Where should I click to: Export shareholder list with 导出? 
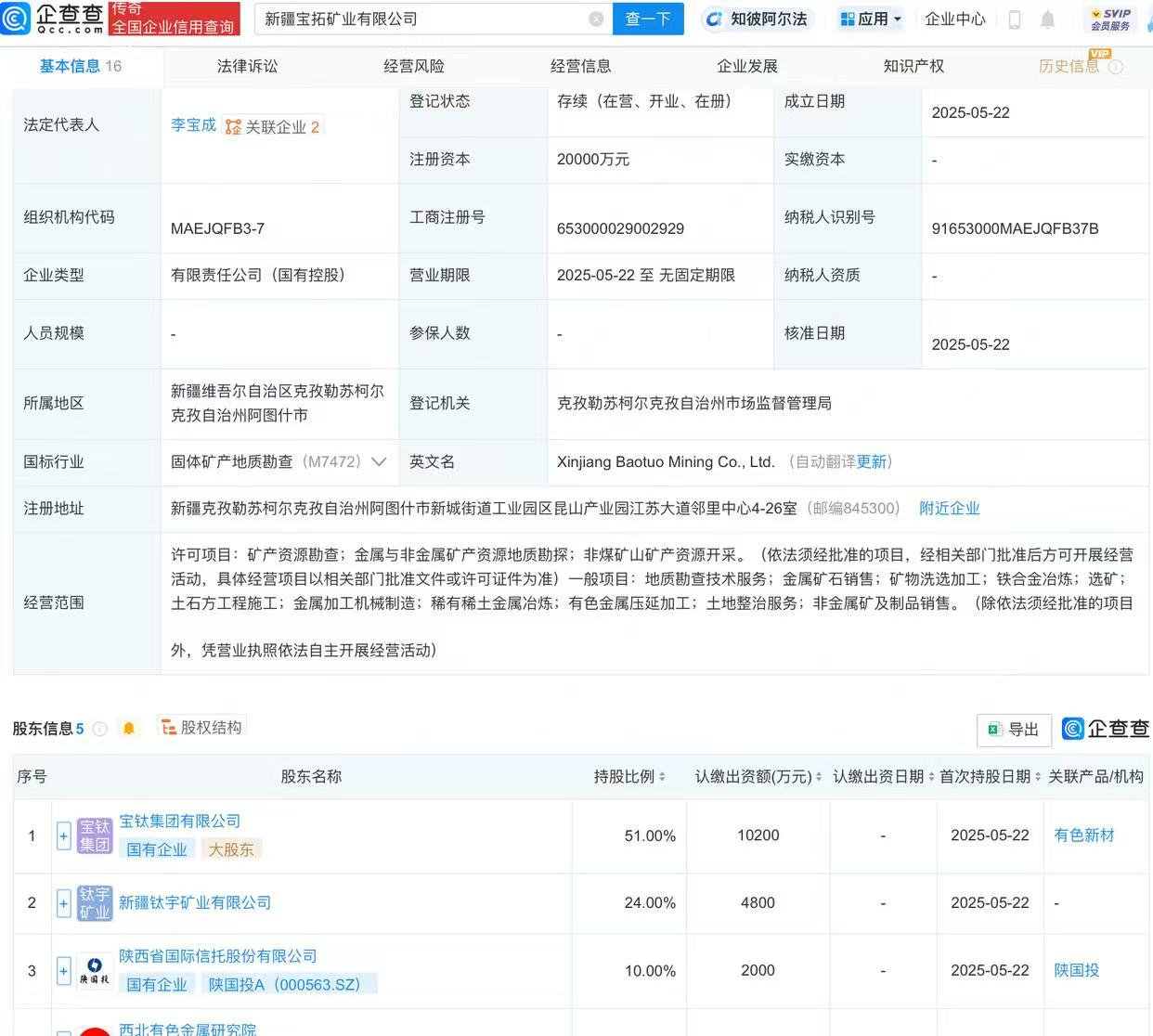pos(1014,730)
